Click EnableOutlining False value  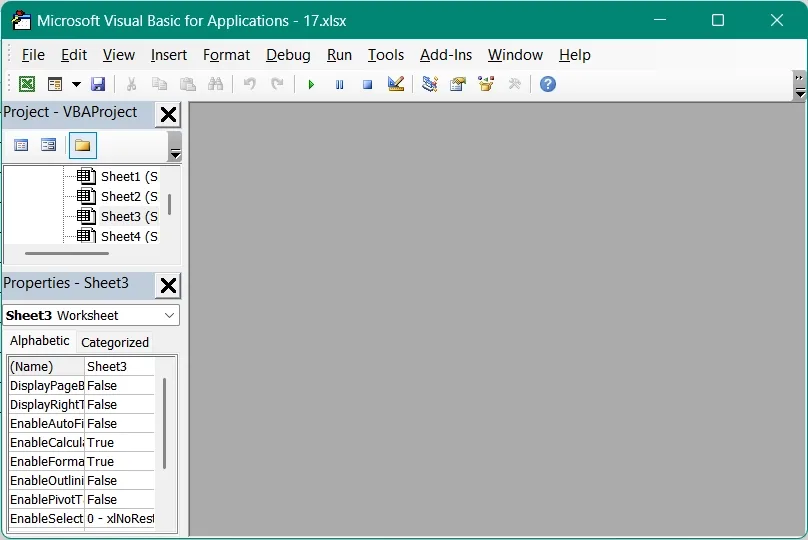[x=120, y=481]
